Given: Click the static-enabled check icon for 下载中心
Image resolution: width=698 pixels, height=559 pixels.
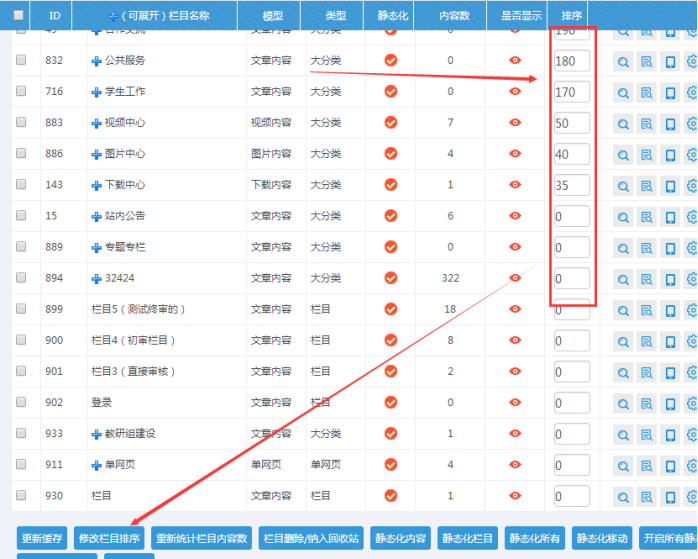Looking at the screenshot, I should pos(391,185).
